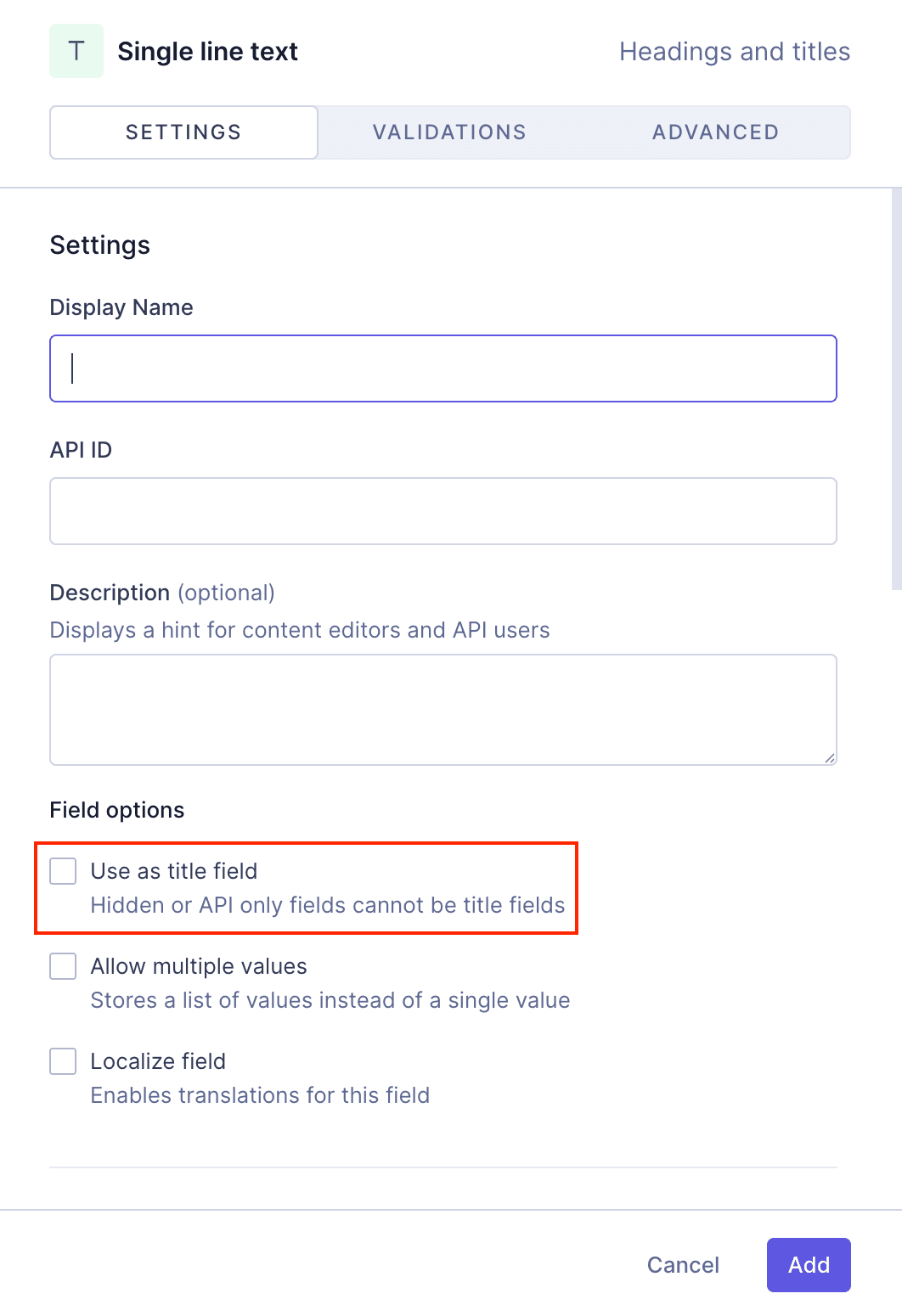Check the Localize field checkbox
This screenshot has width=902, height=1316.
pos(63,1061)
